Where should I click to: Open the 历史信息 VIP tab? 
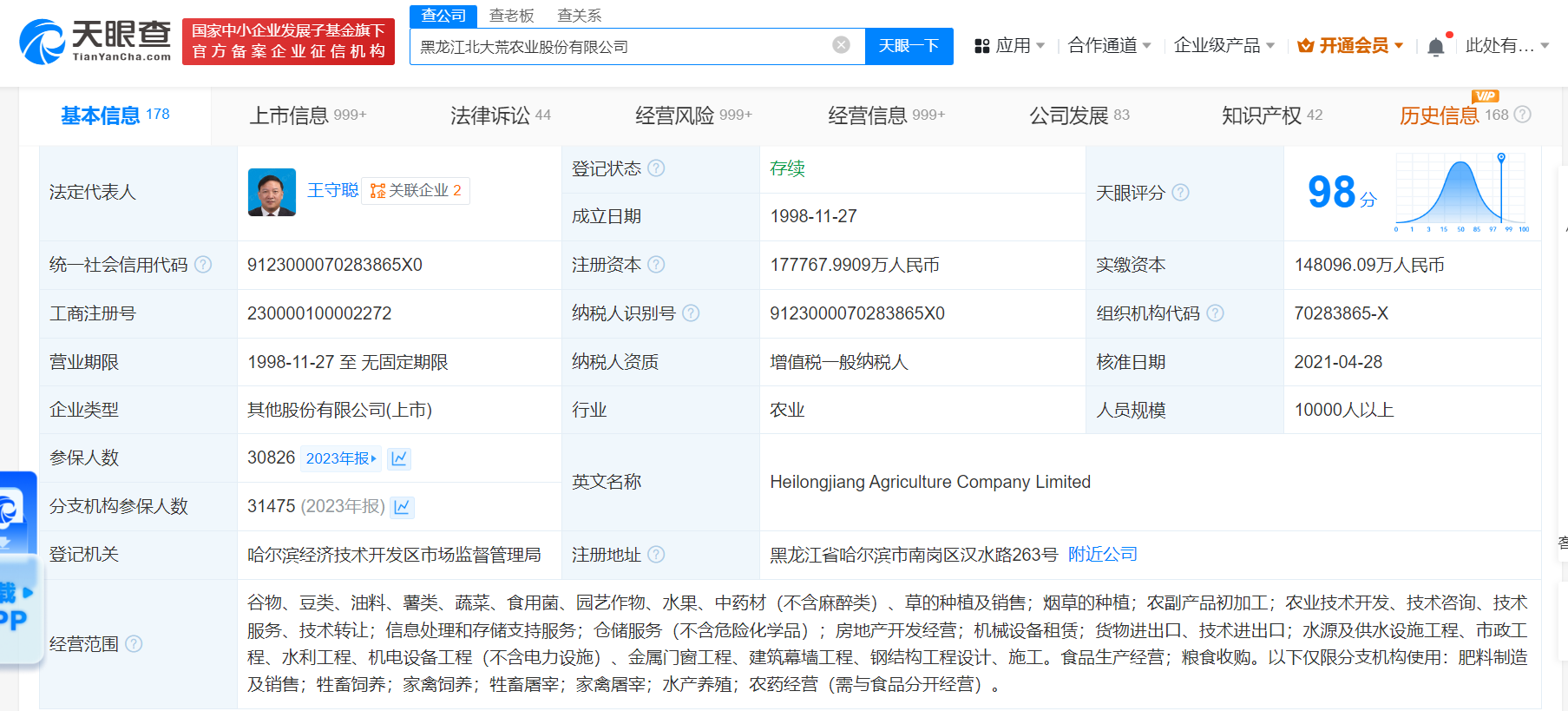1453,115
